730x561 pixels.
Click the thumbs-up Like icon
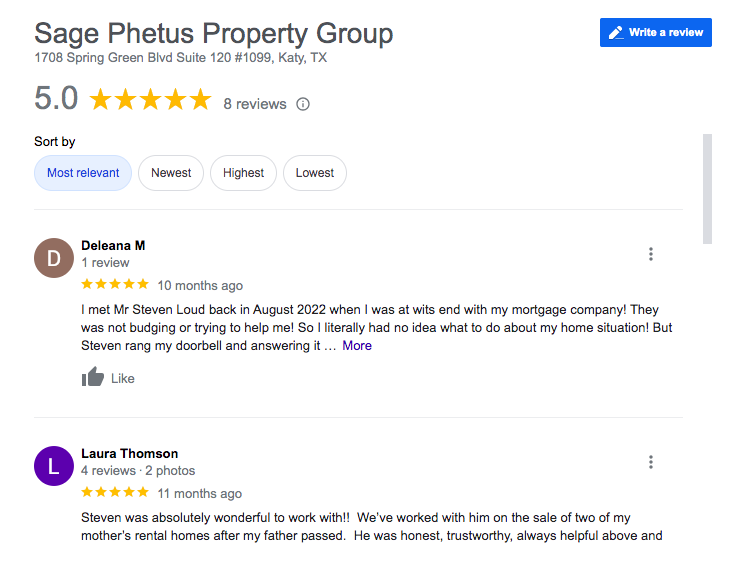93,377
